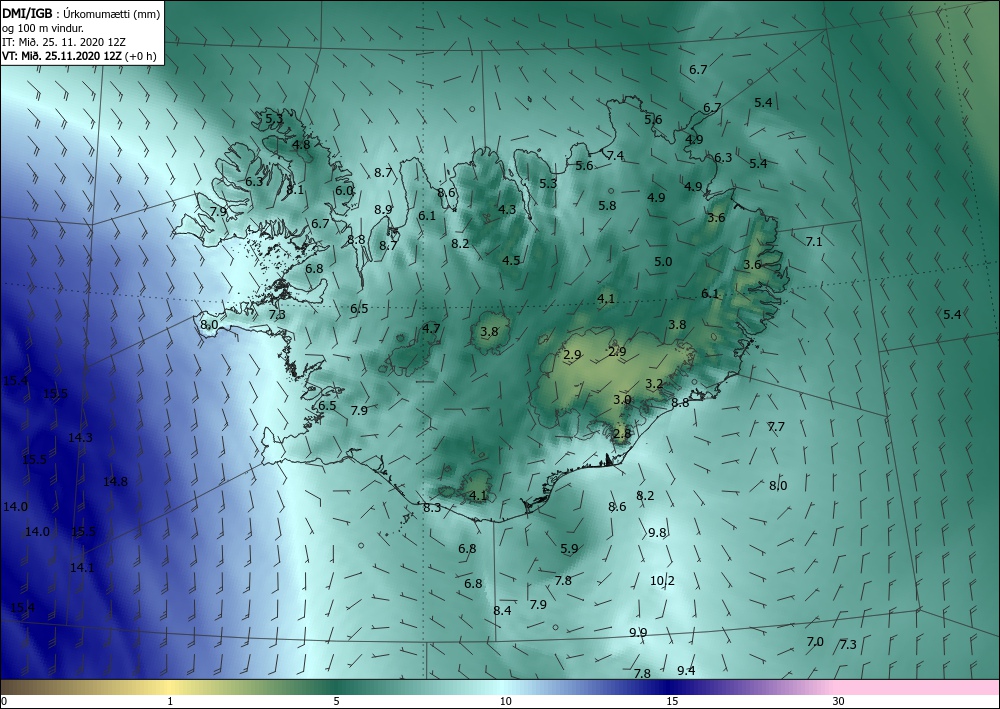Click the 10 tick on color scale
This screenshot has width=1000, height=709.
505,701
